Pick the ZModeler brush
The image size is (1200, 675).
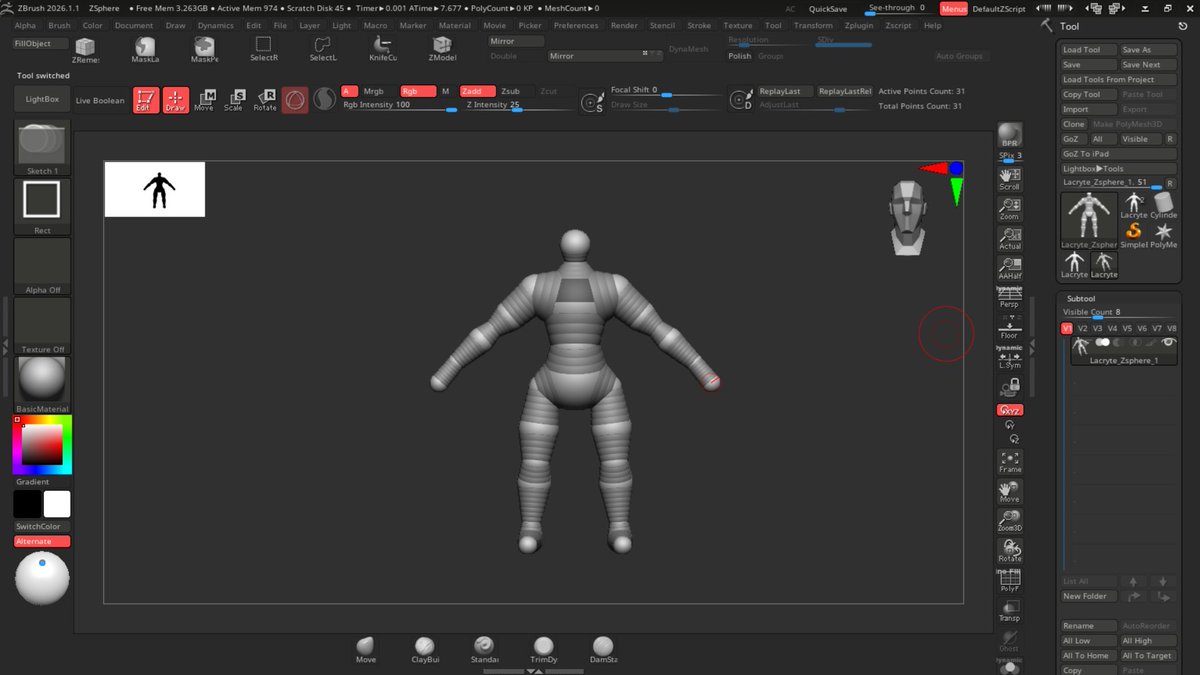[x=442, y=49]
